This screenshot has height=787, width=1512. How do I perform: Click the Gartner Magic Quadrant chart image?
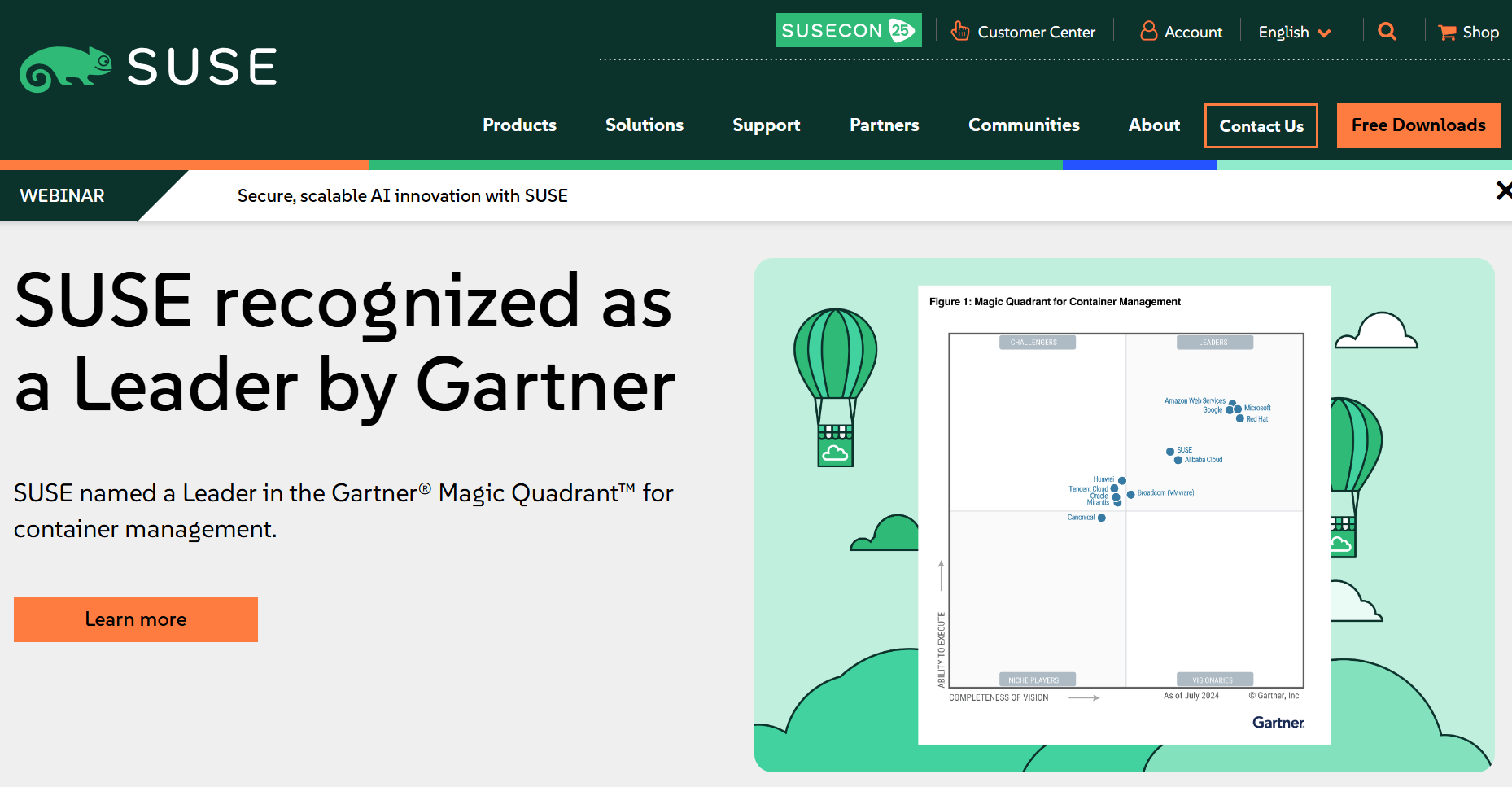click(1124, 514)
